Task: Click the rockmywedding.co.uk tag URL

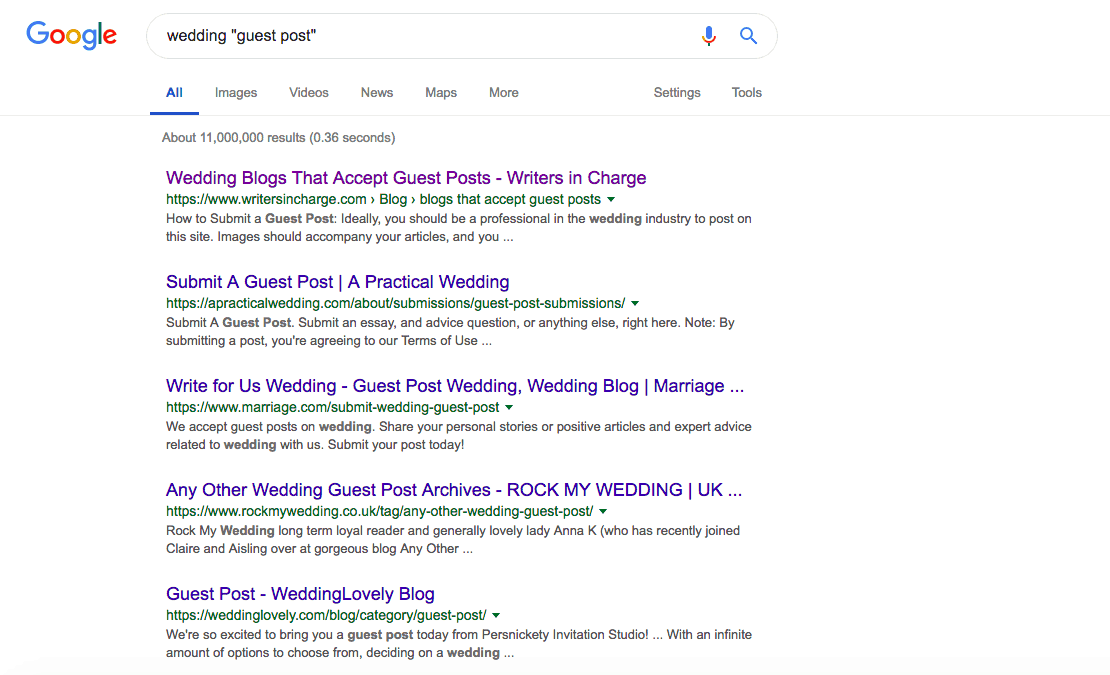Action: (x=379, y=512)
